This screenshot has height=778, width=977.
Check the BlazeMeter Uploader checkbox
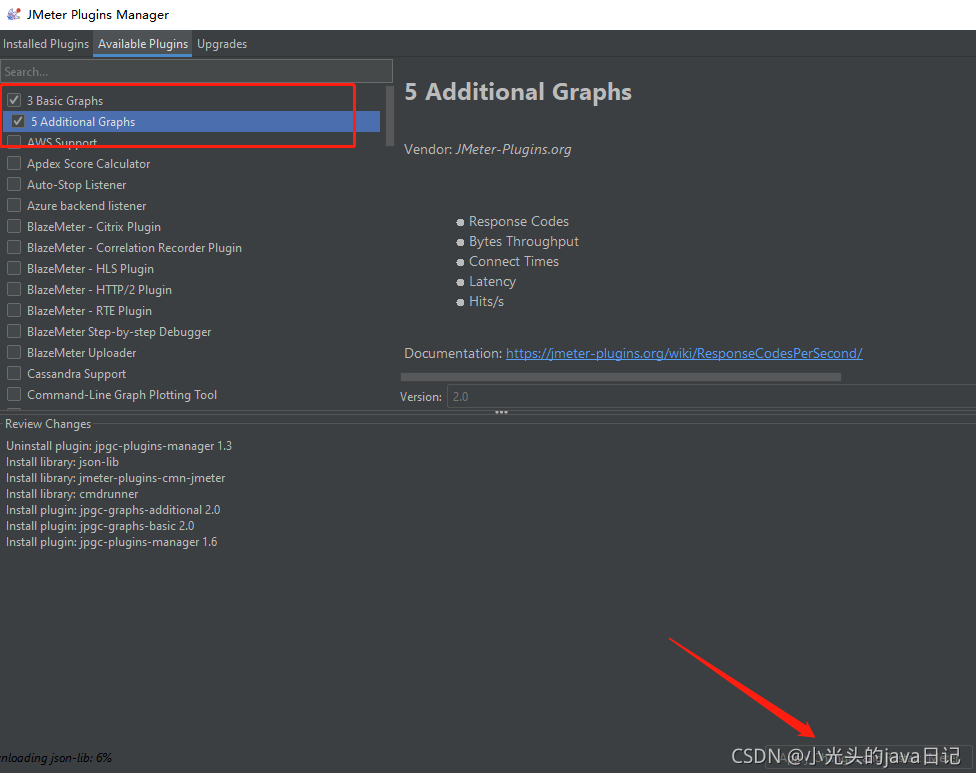coord(14,353)
